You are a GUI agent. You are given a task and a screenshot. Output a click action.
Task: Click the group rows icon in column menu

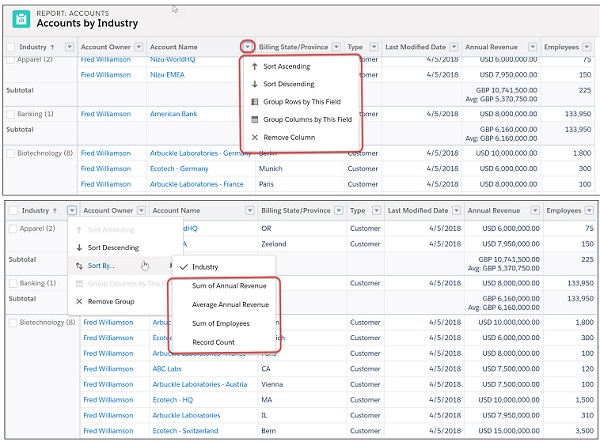(255, 102)
